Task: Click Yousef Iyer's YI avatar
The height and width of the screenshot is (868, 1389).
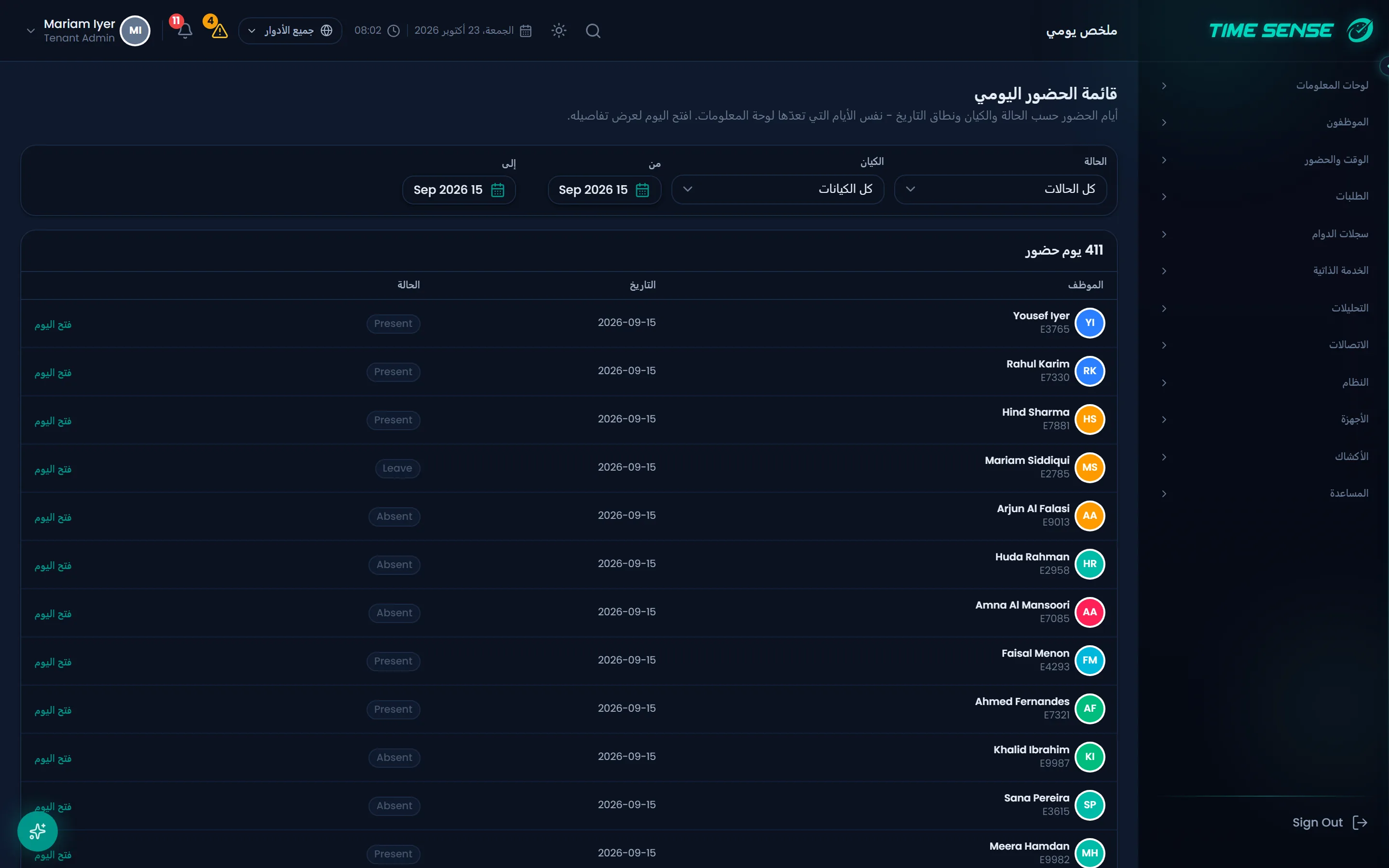Action: [1089, 323]
